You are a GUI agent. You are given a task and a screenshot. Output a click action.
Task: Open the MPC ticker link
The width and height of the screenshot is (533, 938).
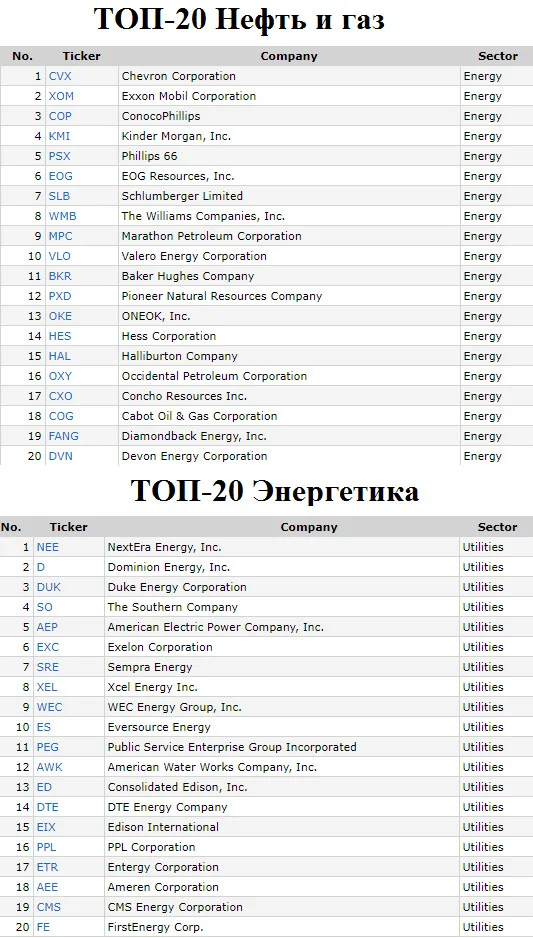click(60, 236)
